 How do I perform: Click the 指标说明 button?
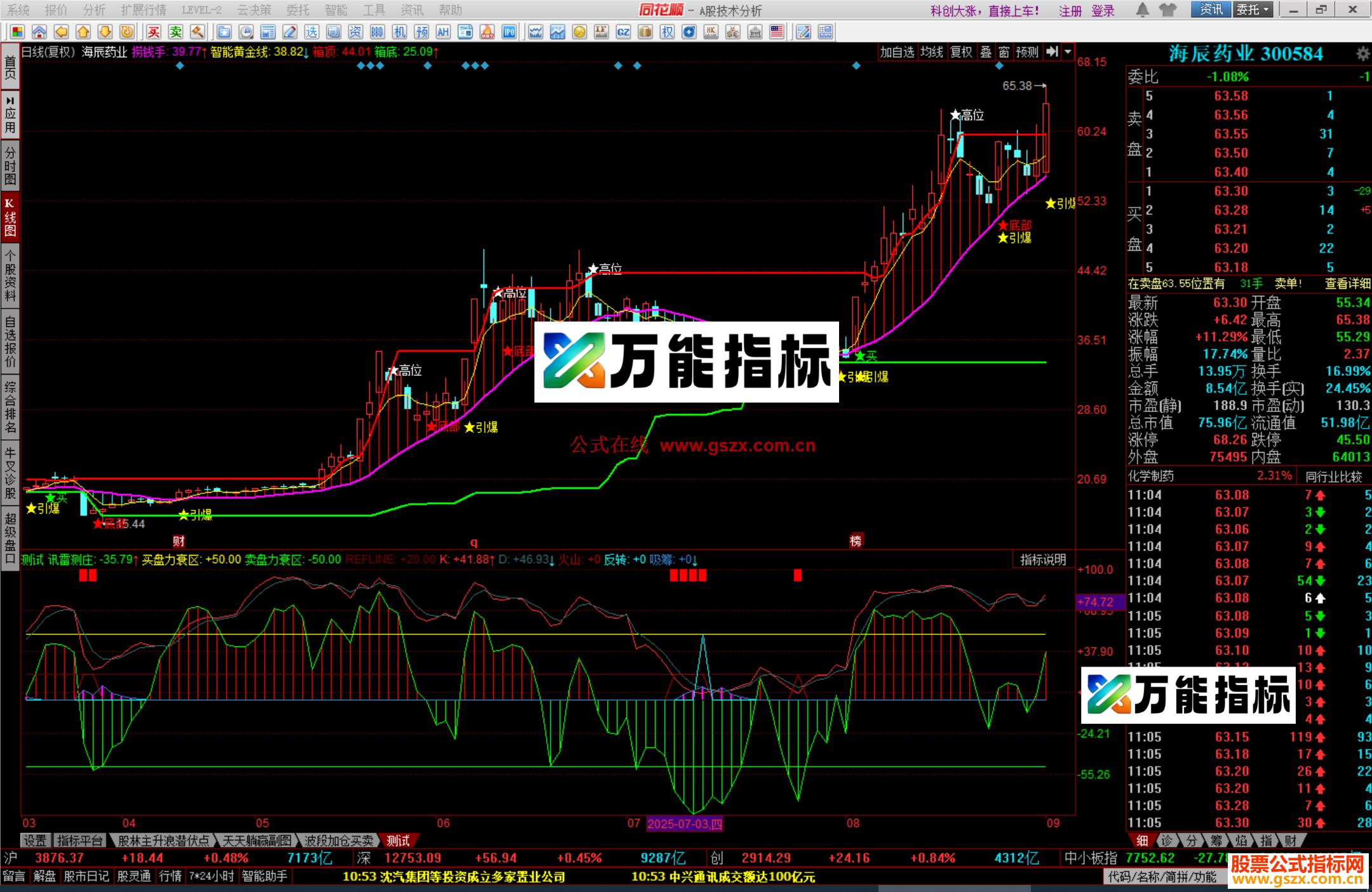click(x=1044, y=561)
